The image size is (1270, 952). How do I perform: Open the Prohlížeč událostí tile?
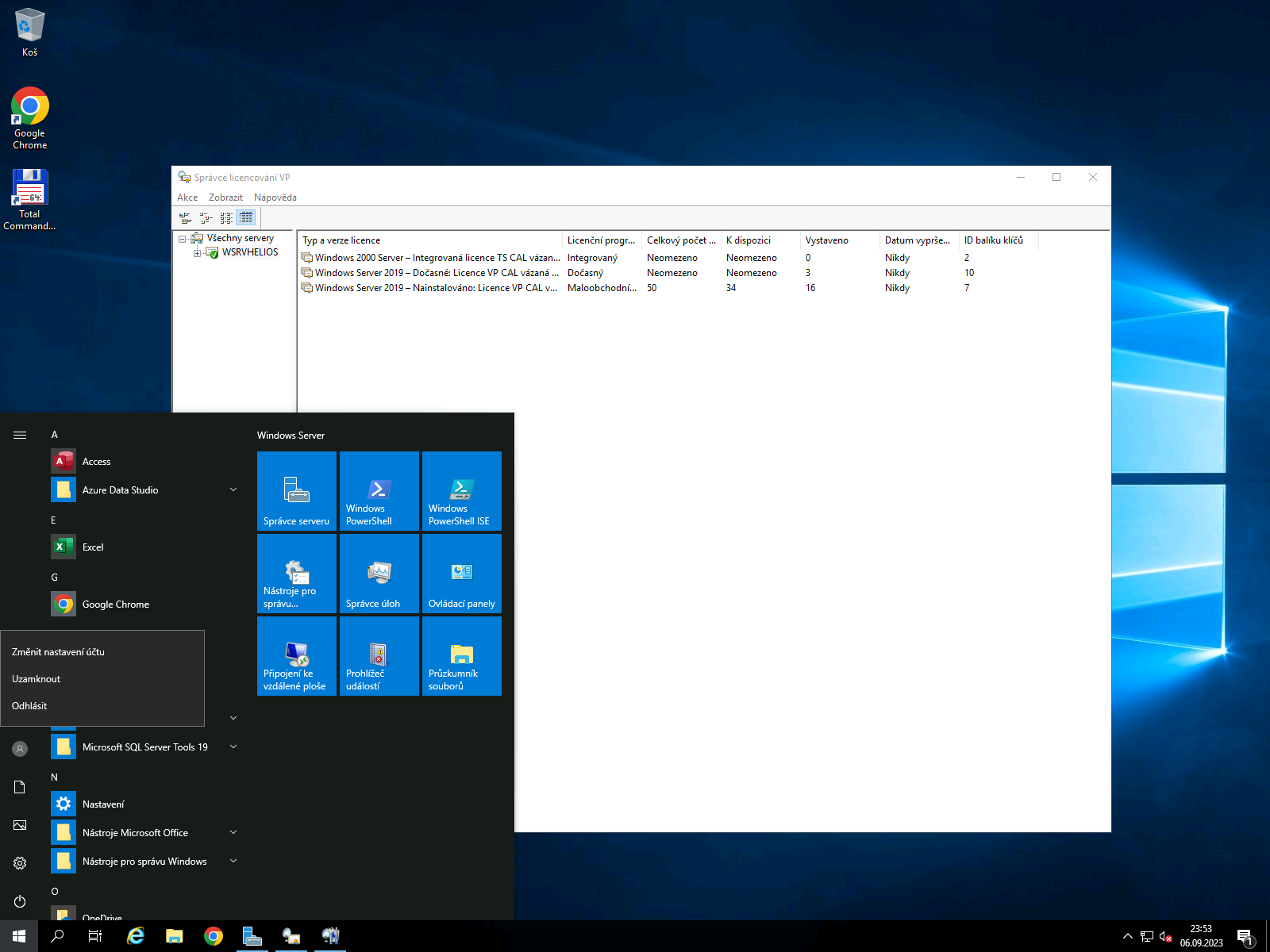point(379,656)
